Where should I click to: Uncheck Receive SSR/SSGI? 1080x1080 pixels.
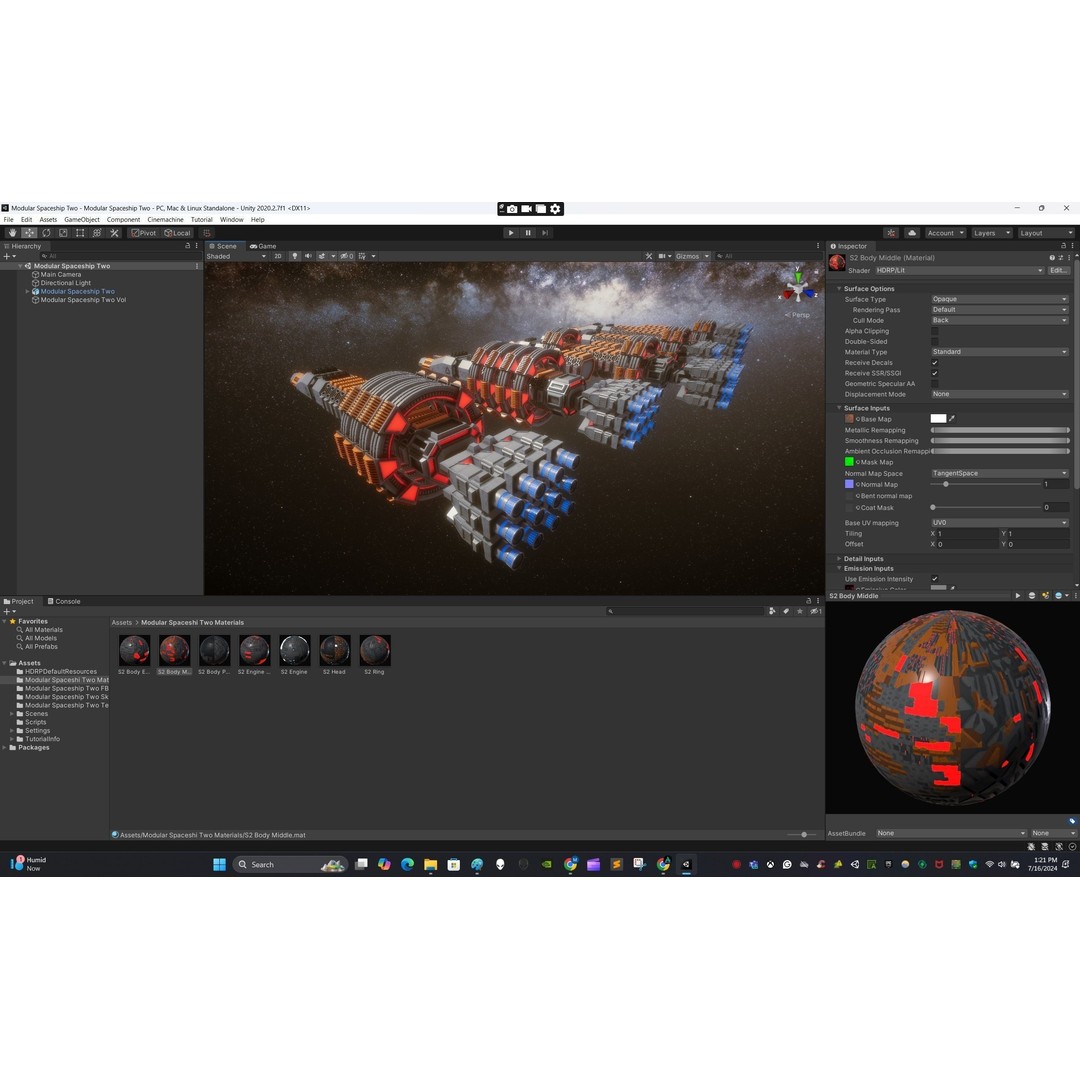935,373
